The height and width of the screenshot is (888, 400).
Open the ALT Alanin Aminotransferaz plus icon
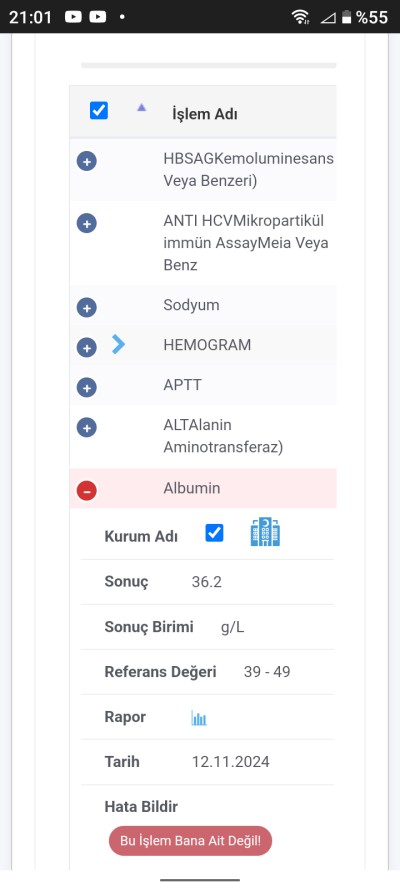(87, 428)
